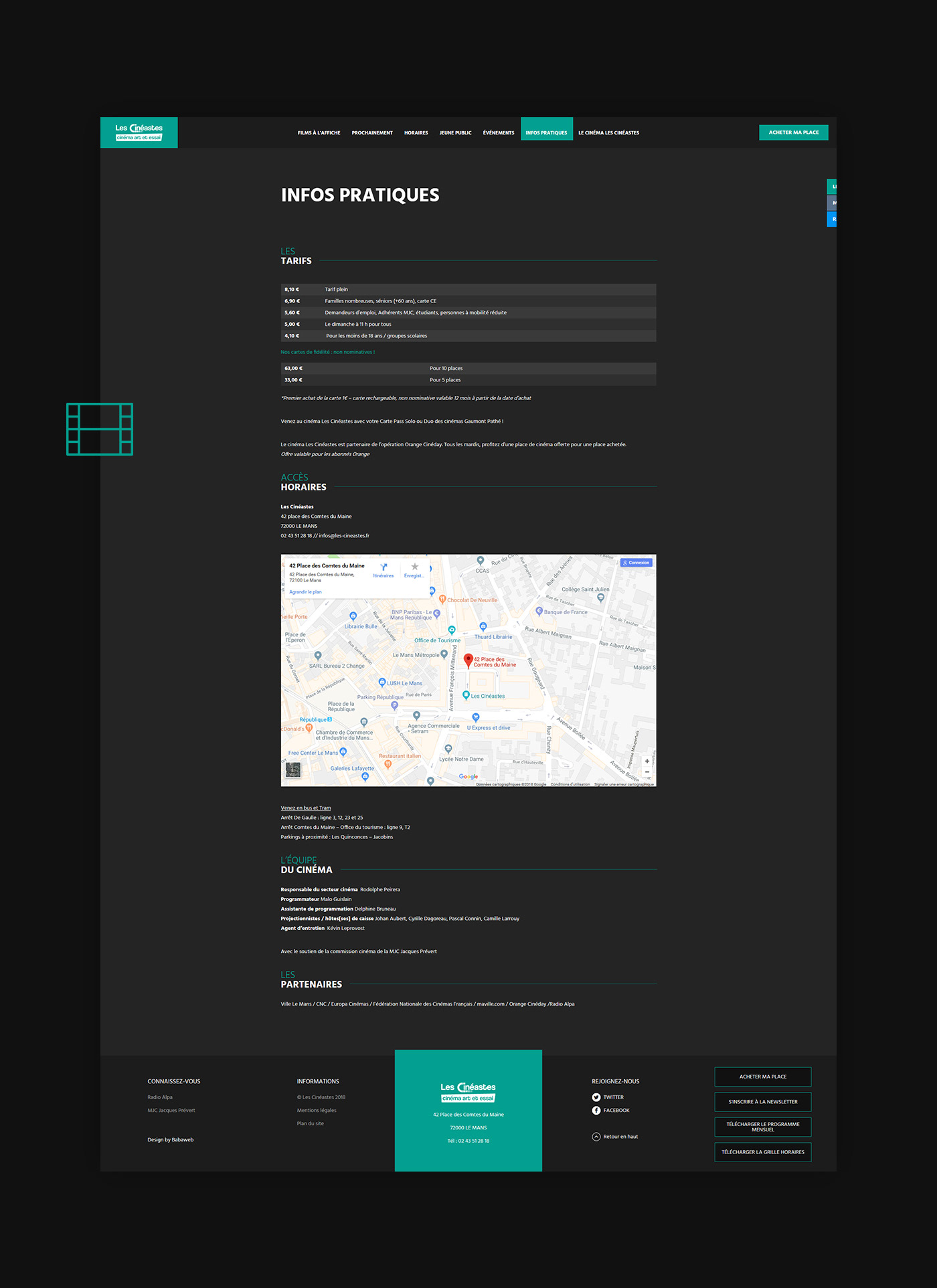Select the Jeune Public menu item
This screenshot has width=937, height=1288.
(x=455, y=133)
